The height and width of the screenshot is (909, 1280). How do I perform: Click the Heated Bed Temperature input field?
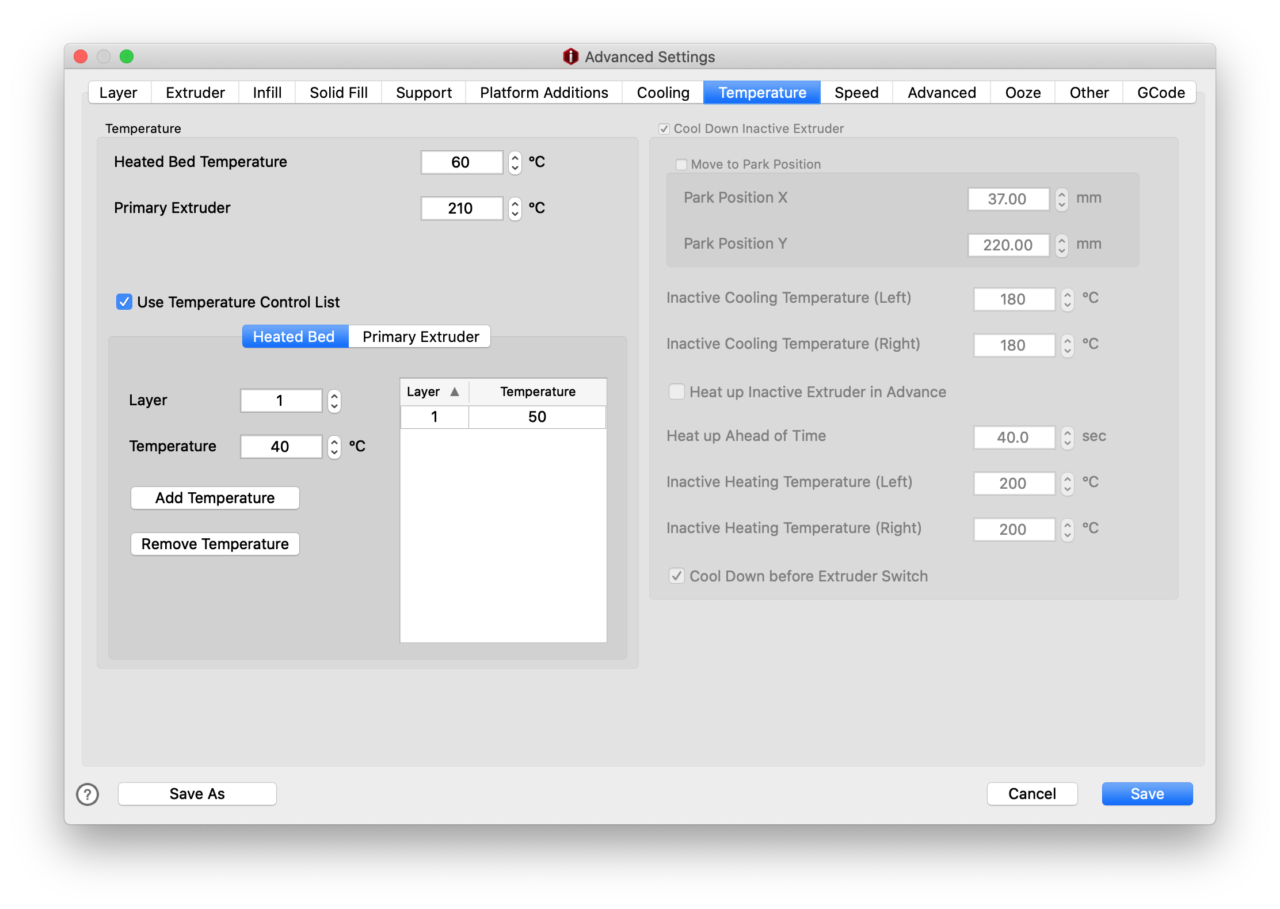[x=461, y=162]
